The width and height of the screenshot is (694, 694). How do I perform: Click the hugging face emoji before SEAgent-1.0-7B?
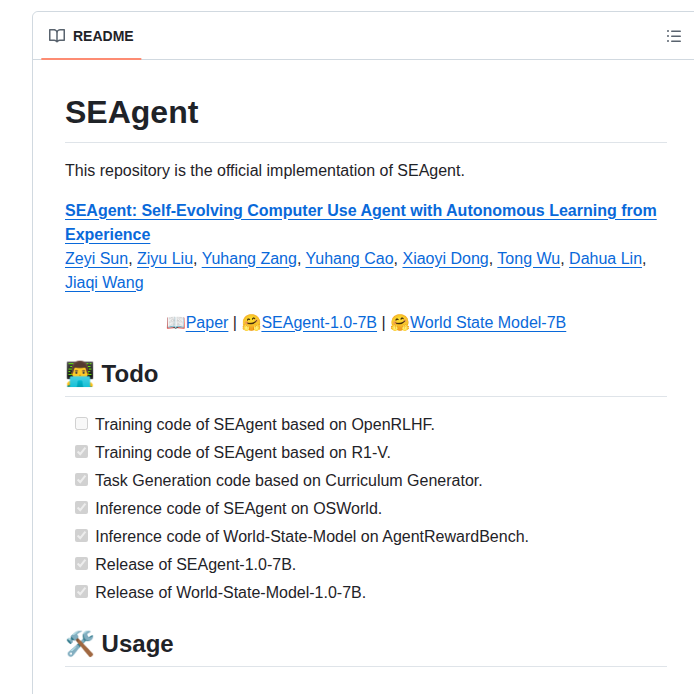[x=251, y=323]
